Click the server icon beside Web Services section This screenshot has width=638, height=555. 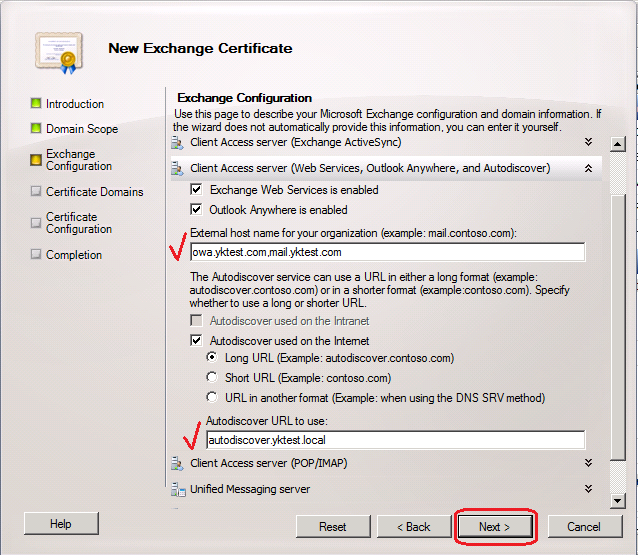177,169
